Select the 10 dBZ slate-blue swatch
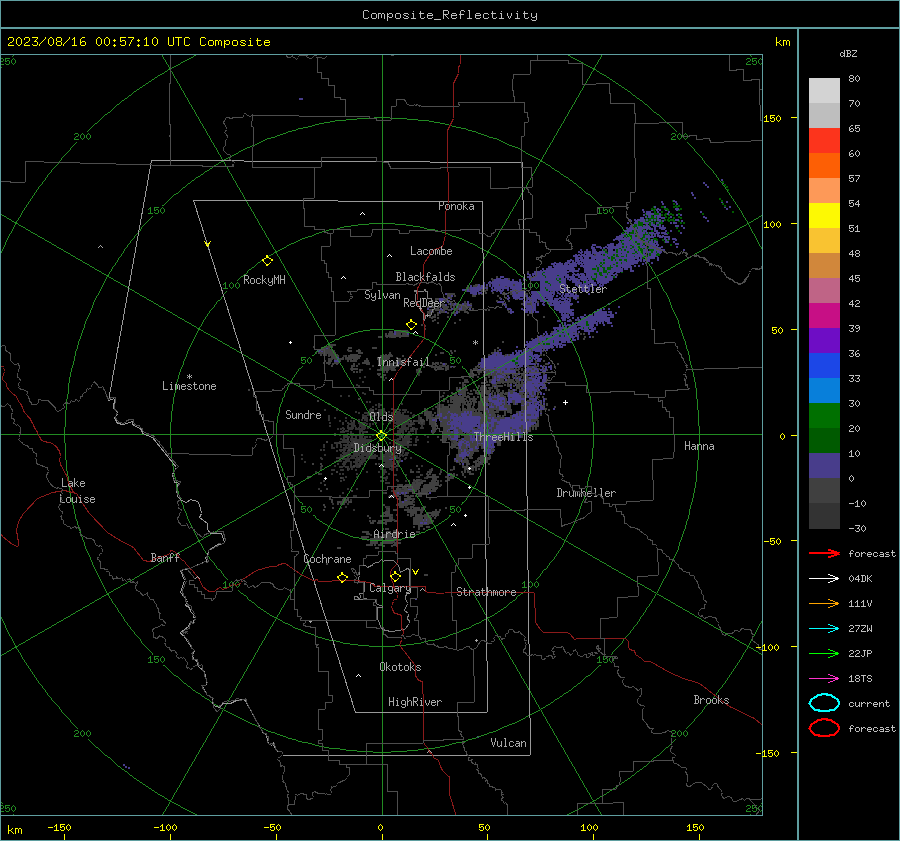Image resolution: width=900 pixels, height=841 pixels. pyautogui.click(x=824, y=466)
